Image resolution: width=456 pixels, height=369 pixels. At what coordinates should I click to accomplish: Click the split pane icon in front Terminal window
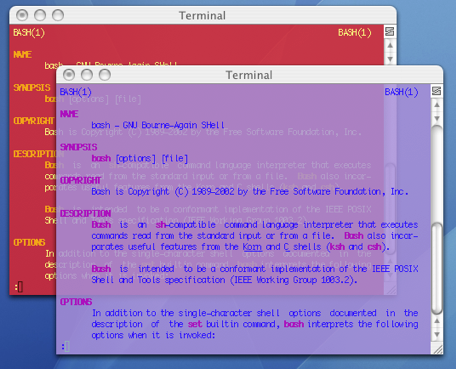[436, 91]
